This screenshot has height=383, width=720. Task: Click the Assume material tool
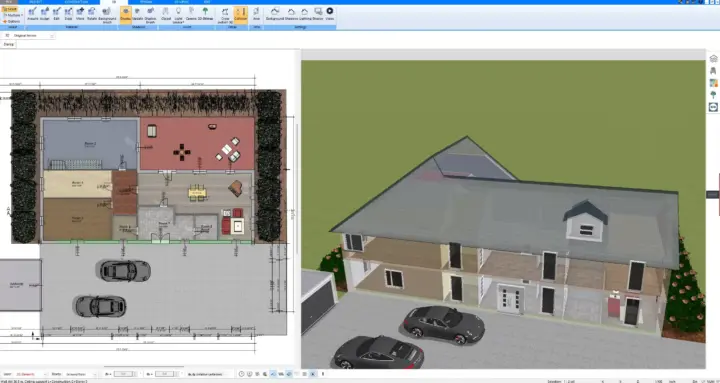[x=32, y=14]
